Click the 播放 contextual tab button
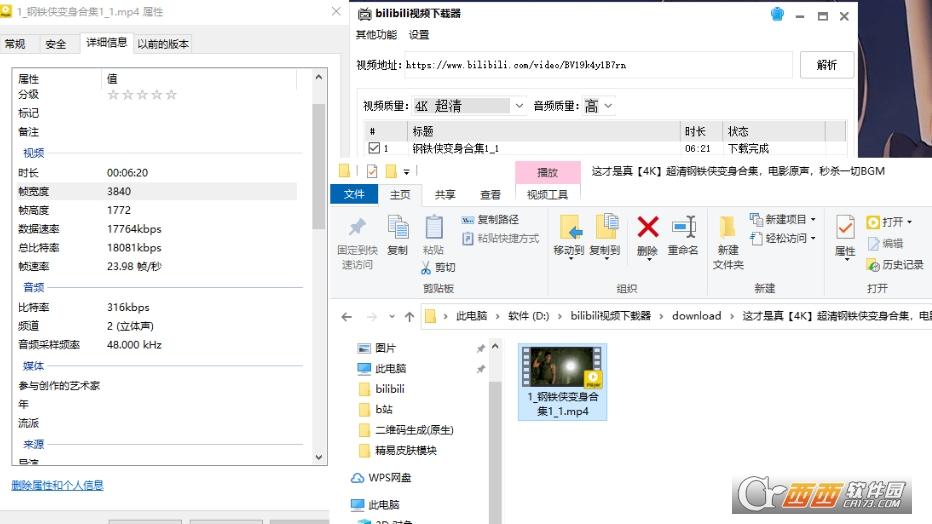Viewport: 932px width, 524px height. click(x=547, y=172)
